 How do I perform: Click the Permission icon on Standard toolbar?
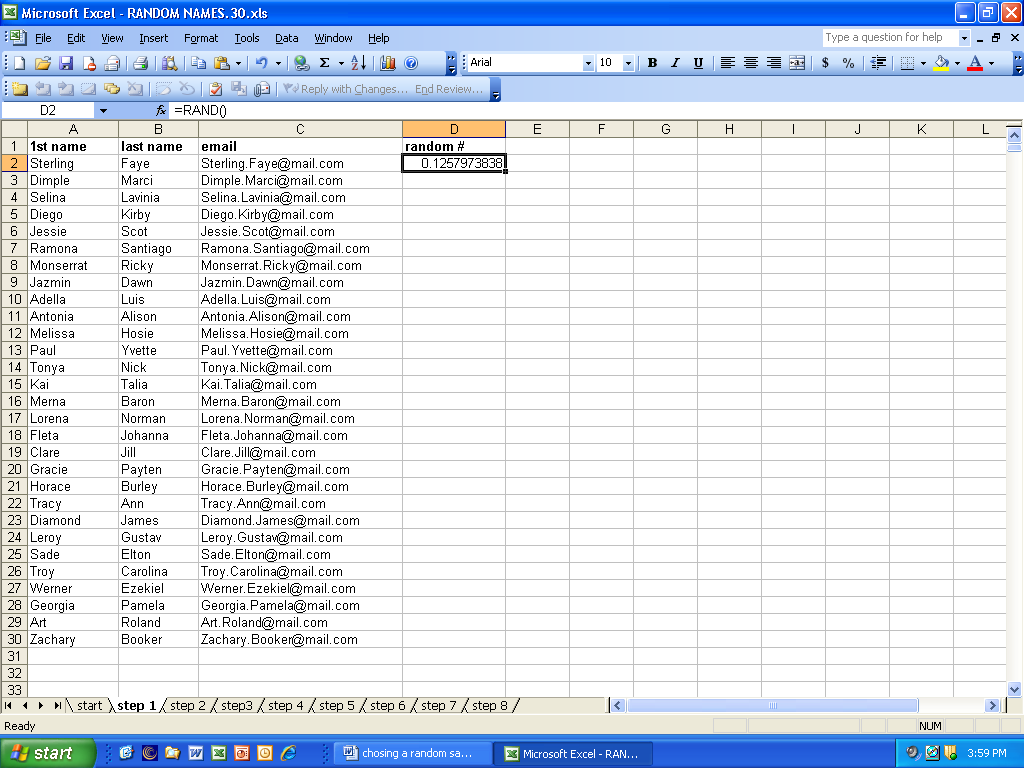89,63
